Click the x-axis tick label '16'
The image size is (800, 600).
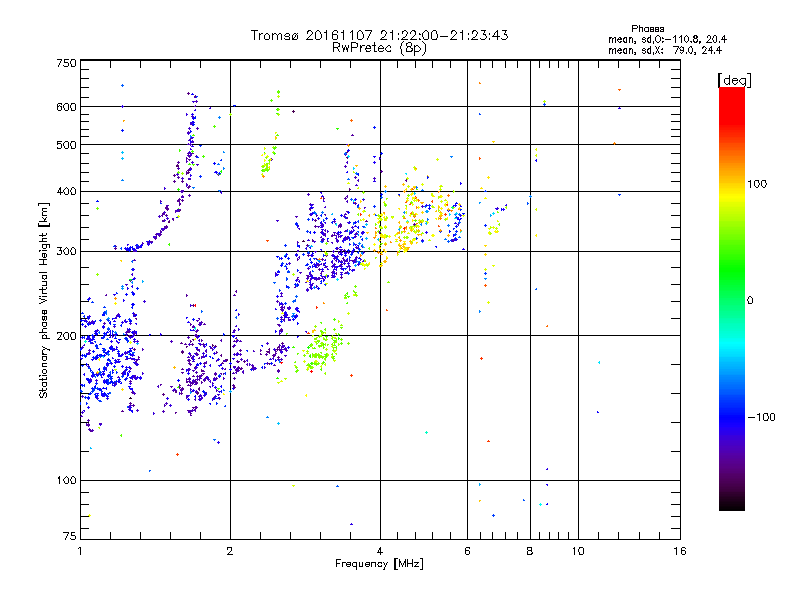coord(680,551)
